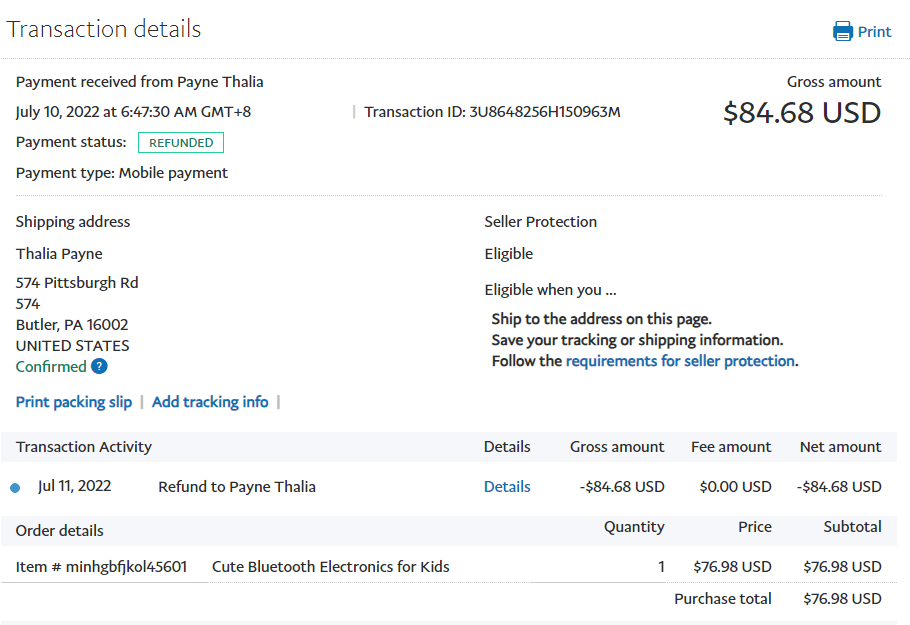Click Cute Bluetooth Electronics for Kids item

pos(331,567)
